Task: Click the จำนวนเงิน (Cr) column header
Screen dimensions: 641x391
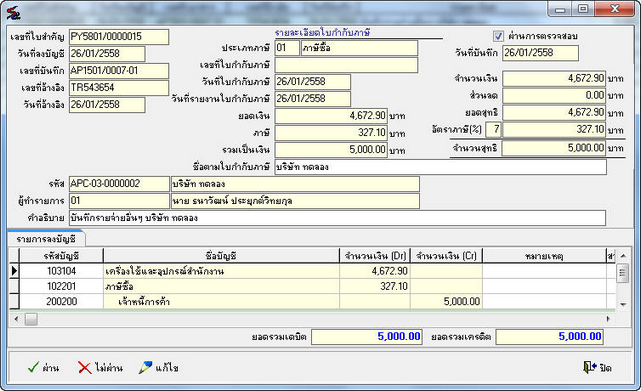Action: (x=446, y=256)
